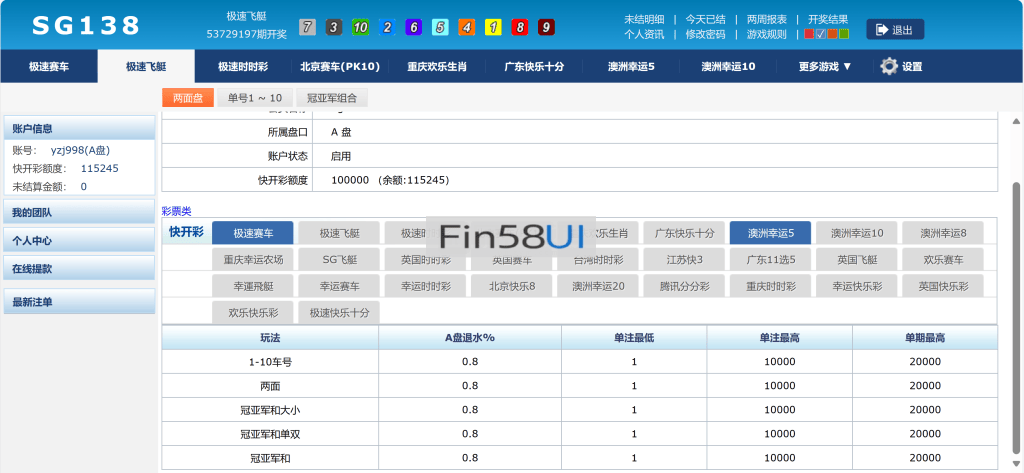Click the purple number 6 result ball

pyautogui.click(x=414, y=27)
